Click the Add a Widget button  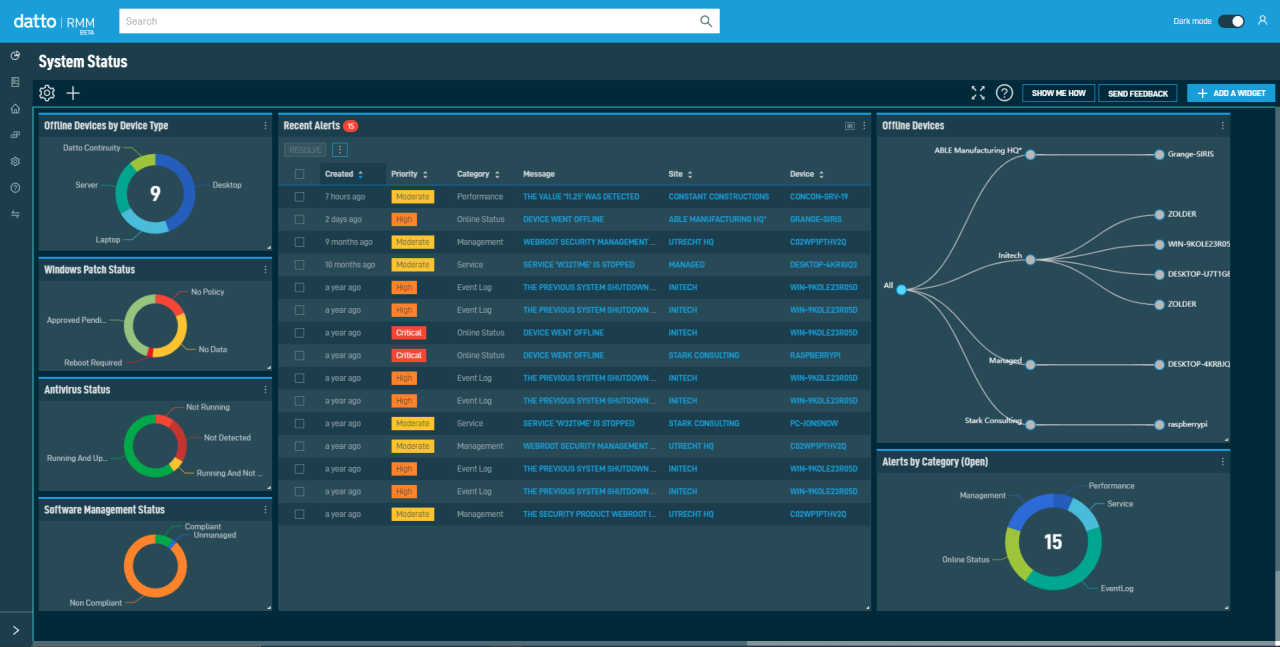click(x=1230, y=93)
